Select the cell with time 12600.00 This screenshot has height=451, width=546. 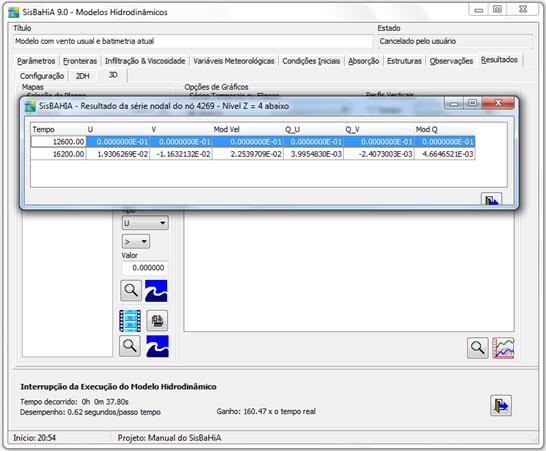[x=58, y=142]
